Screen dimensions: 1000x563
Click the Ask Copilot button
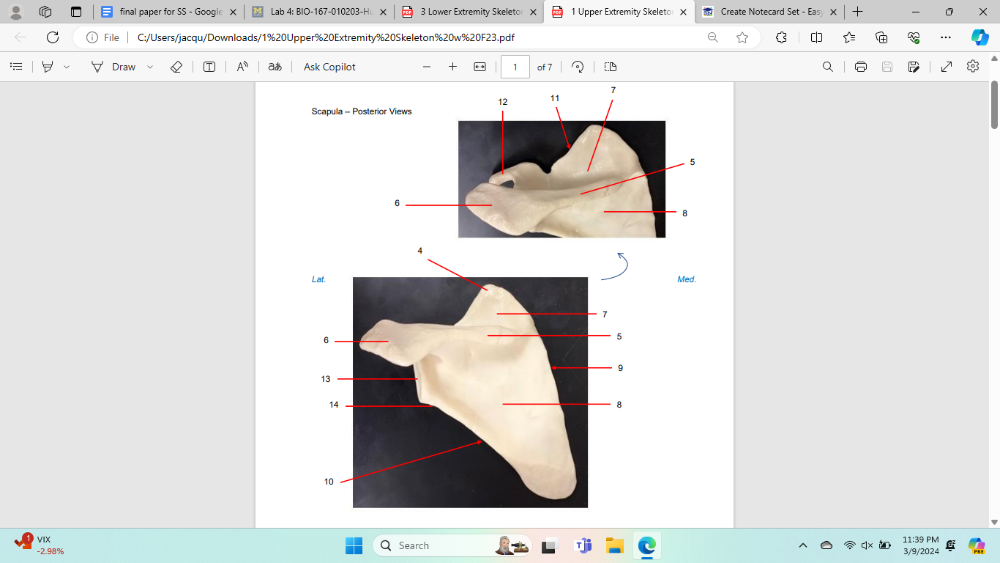(329, 67)
